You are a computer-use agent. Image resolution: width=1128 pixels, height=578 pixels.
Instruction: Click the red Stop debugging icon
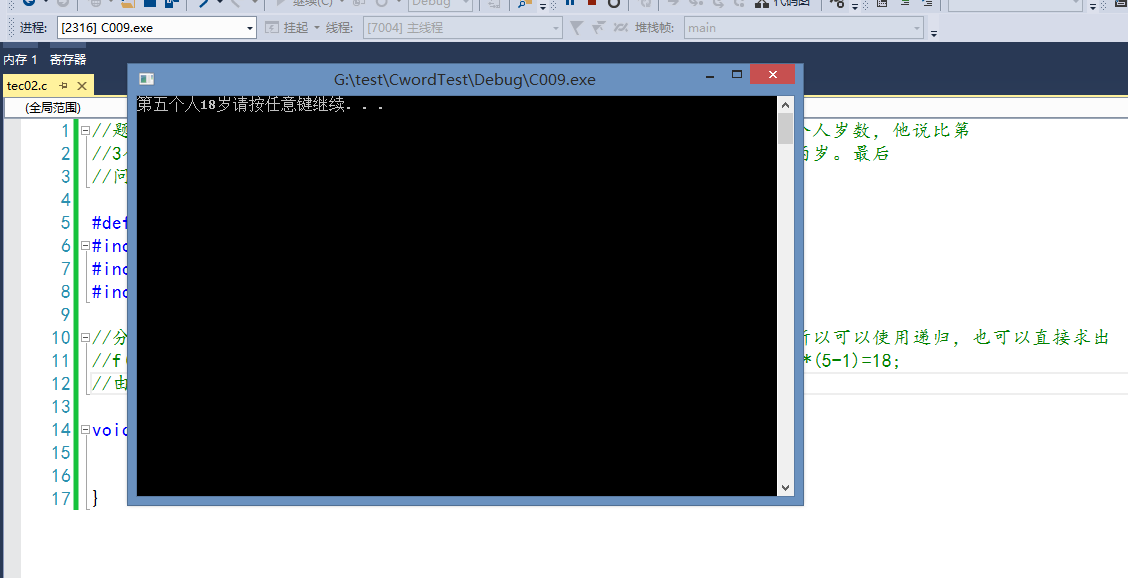coord(592,3)
